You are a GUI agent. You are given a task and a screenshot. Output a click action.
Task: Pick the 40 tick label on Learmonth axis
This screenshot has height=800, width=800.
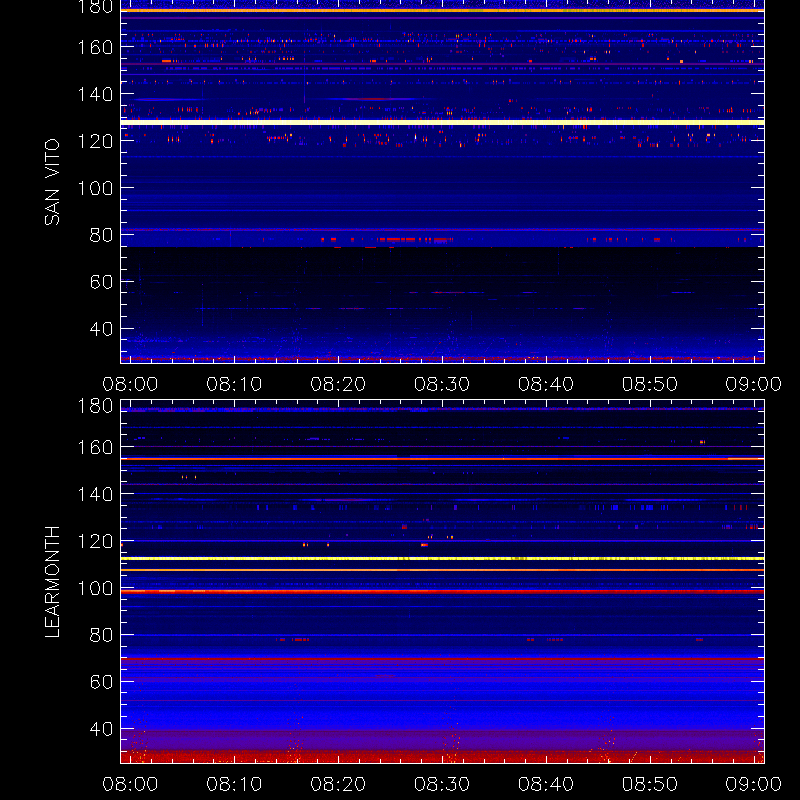(x=101, y=729)
